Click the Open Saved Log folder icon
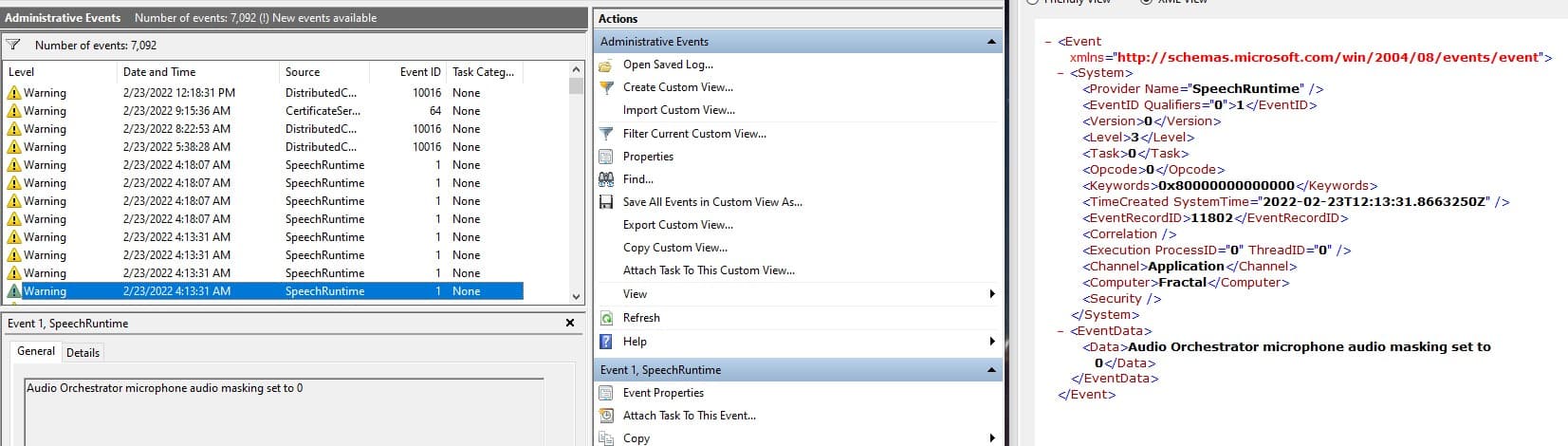Screen dimensions: 1568x446 (x=606, y=65)
